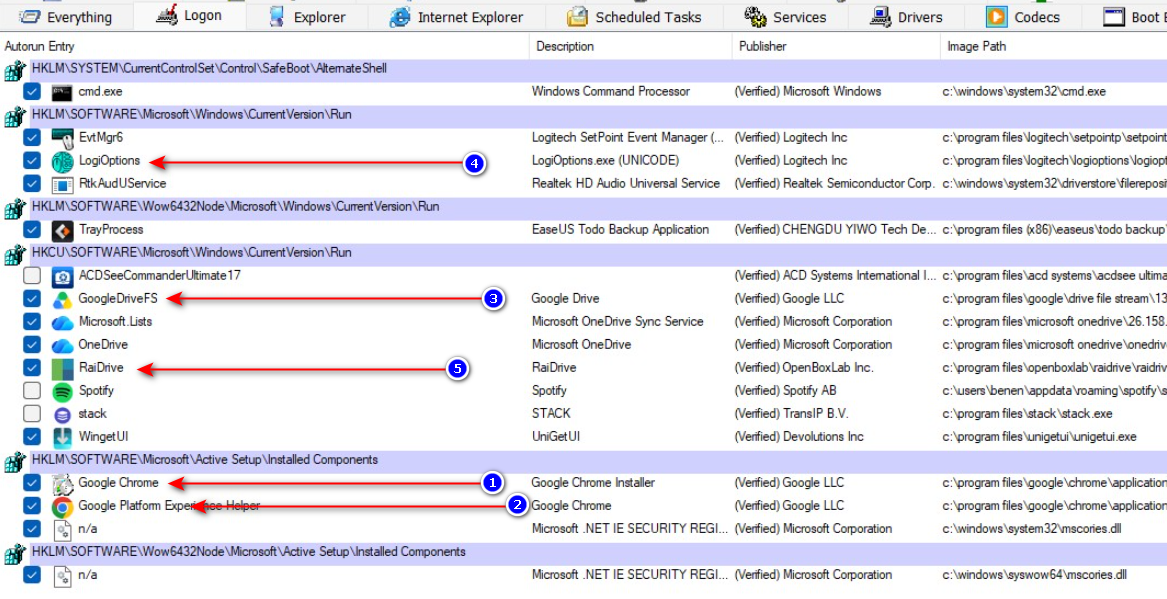Click the Spotify entry icon
This screenshot has width=1167, height=599.
[62, 391]
